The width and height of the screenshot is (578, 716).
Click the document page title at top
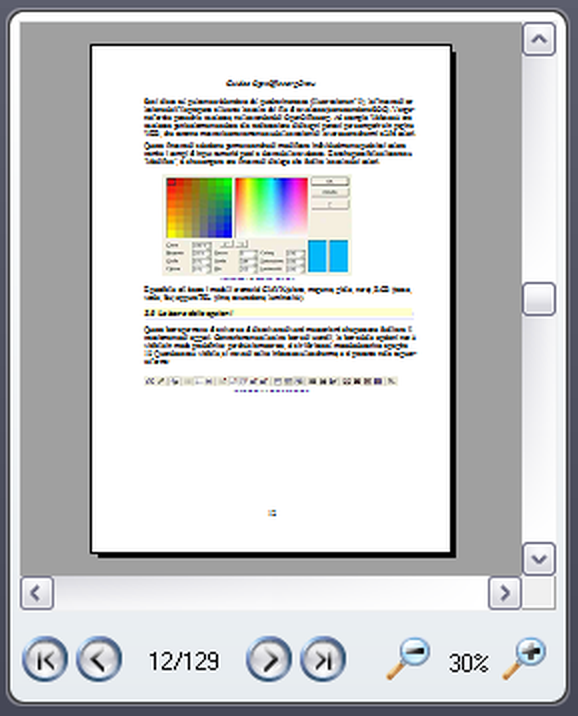pos(271,83)
